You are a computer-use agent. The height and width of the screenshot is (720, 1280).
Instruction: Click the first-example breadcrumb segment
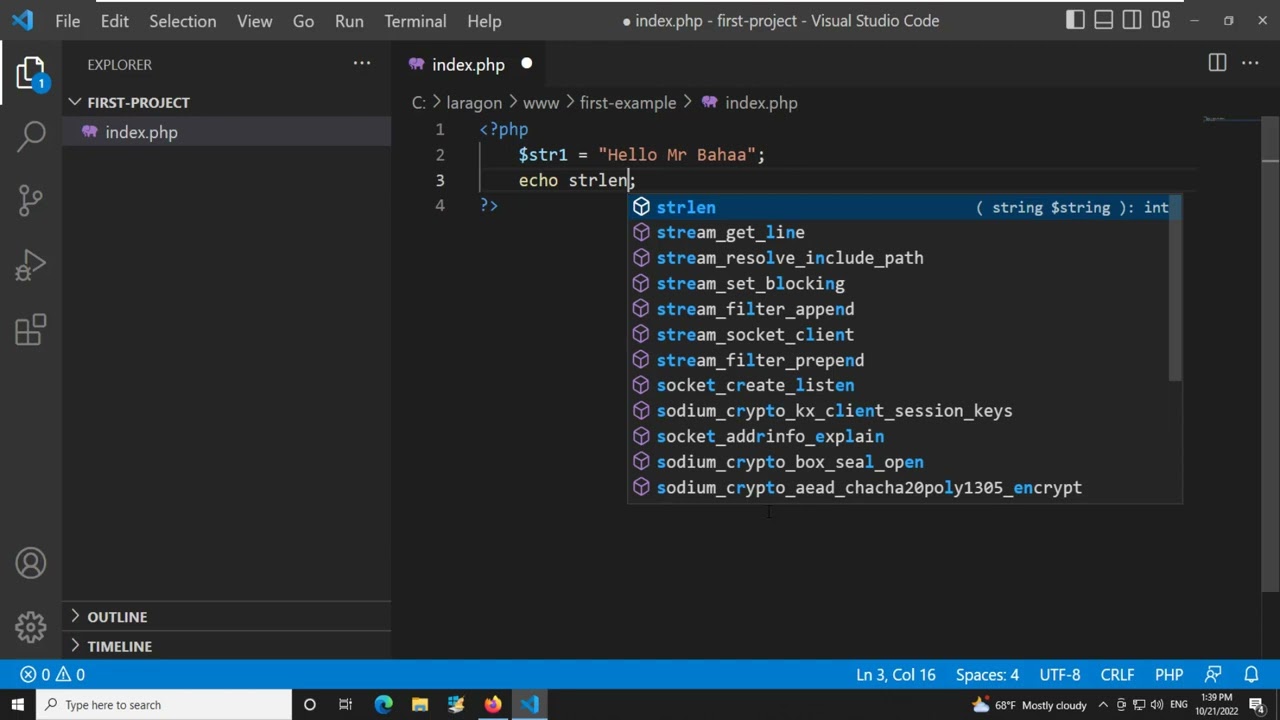tap(628, 103)
